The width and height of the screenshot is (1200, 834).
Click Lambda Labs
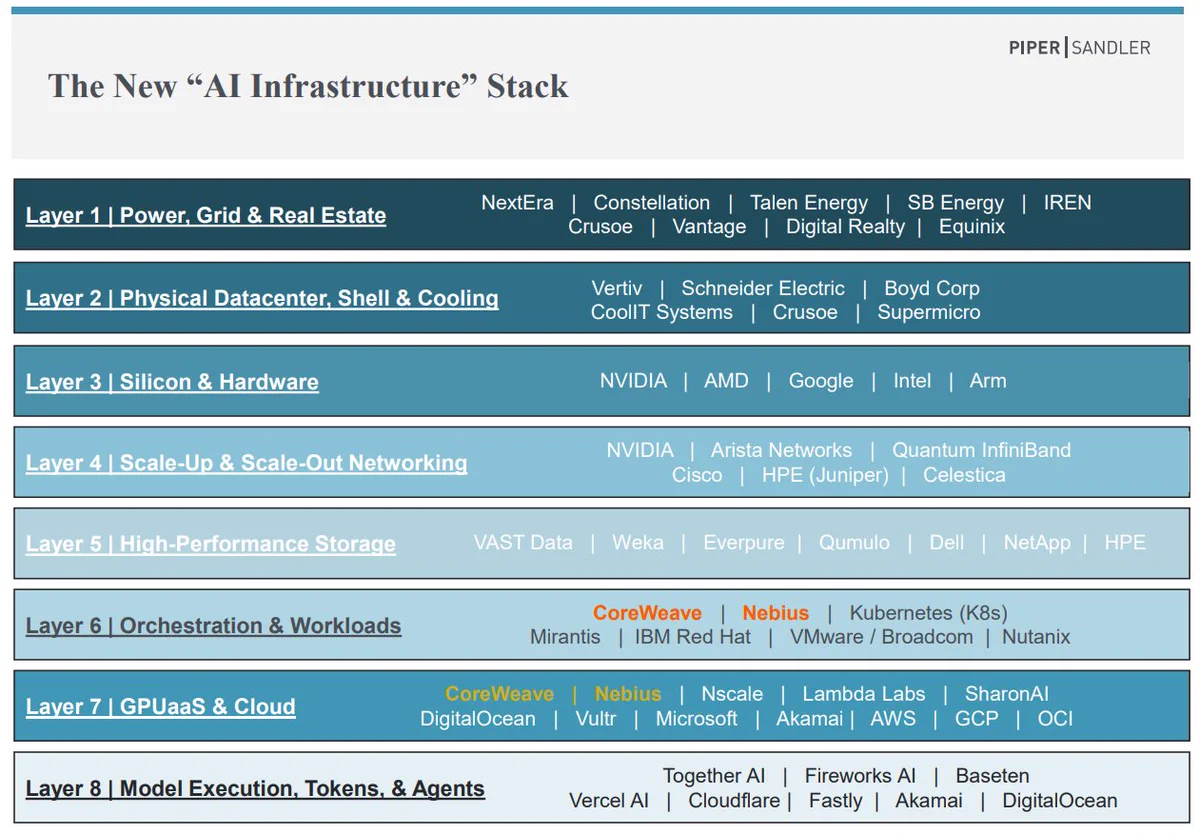pos(864,694)
